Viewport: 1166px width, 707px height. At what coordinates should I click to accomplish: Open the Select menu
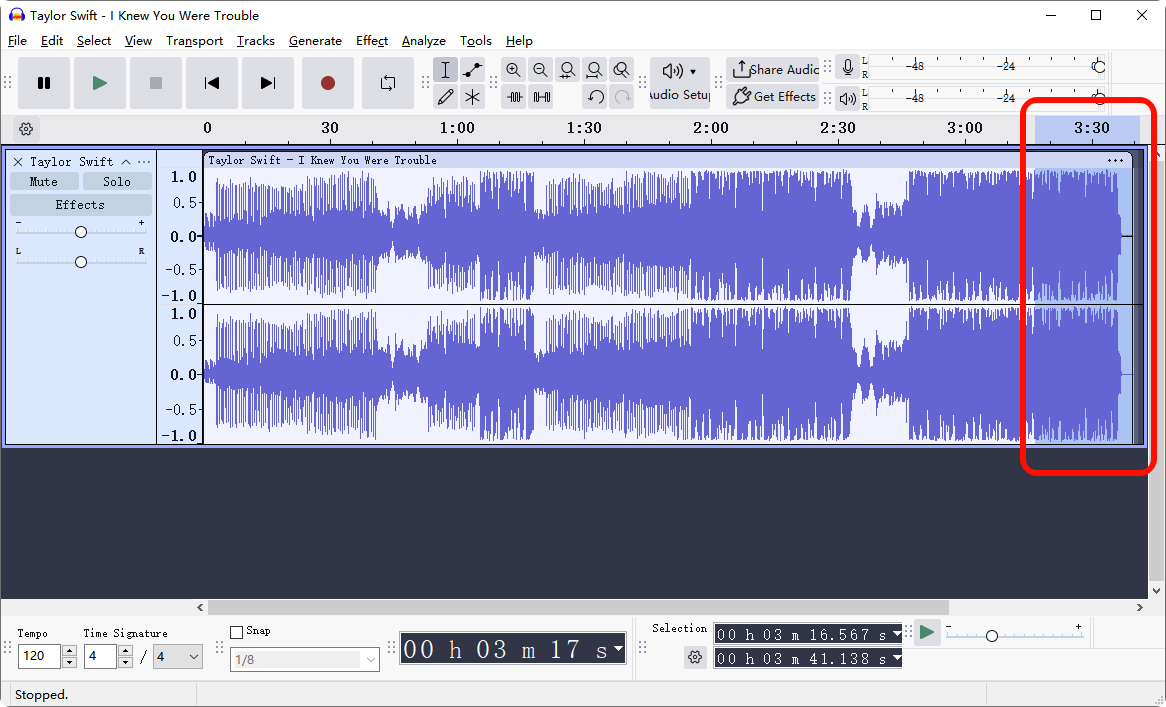(x=94, y=41)
